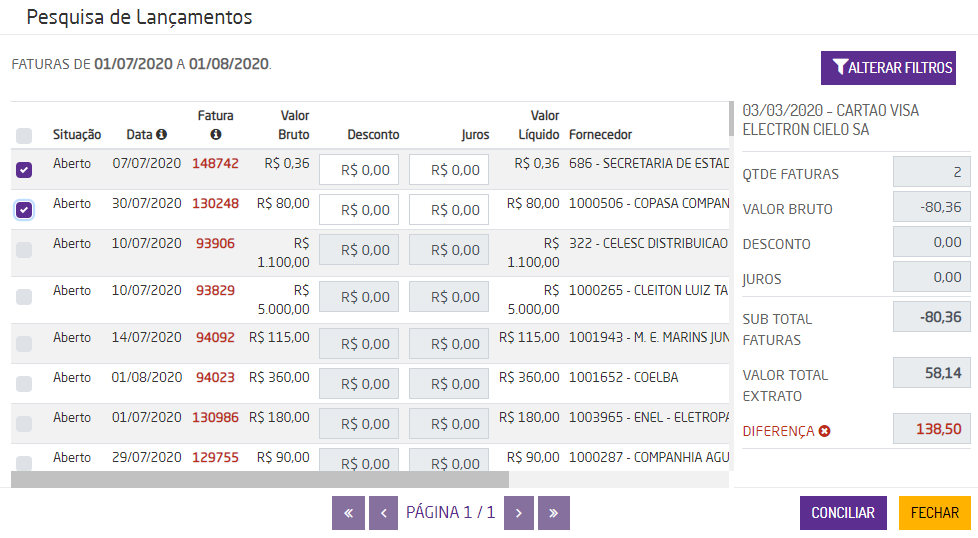The height and width of the screenshot is (538, 978).
Task: Check the row for invoice 93906
Action: pos(24,250)
